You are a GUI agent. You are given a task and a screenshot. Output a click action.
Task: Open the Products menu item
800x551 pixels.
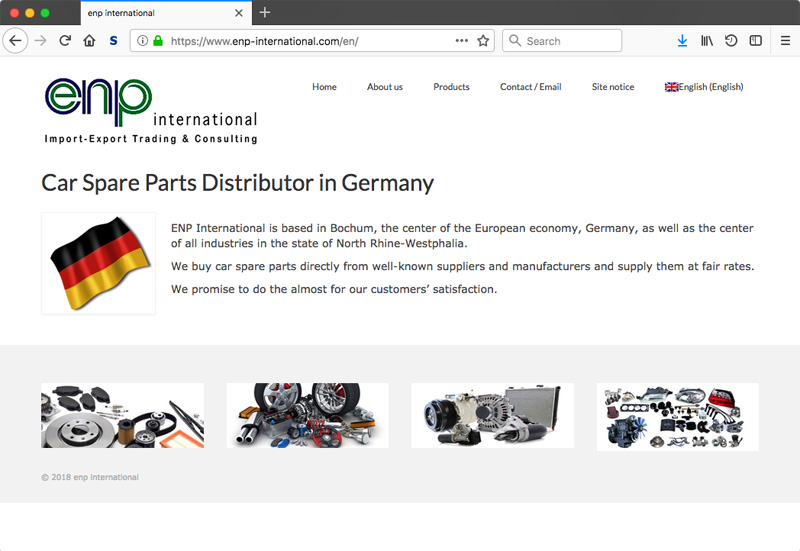pos(452,87)
